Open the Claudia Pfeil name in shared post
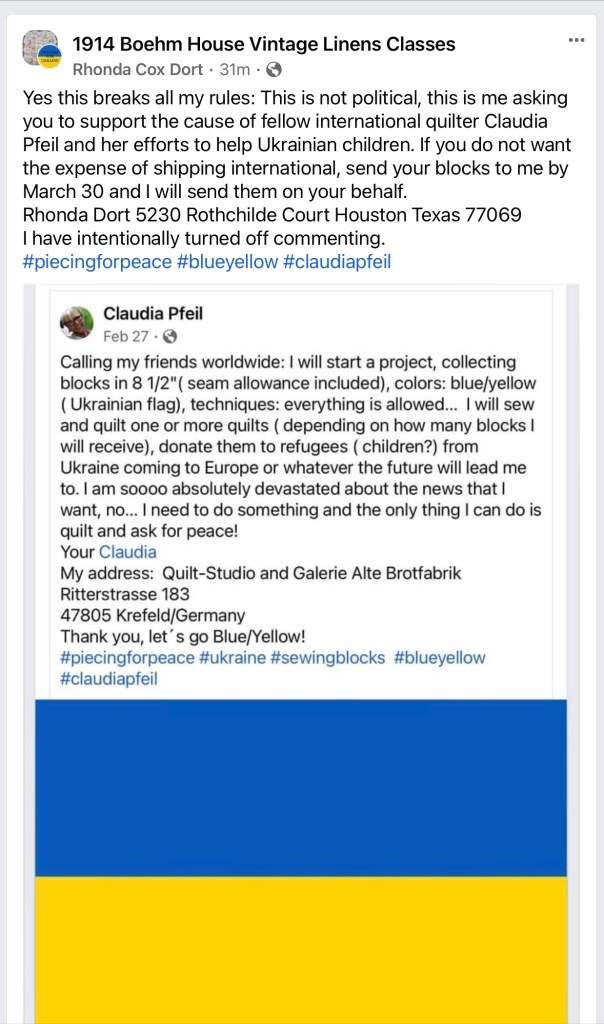The width and height of the screenshot is (604, 1024). coord(151,314)
